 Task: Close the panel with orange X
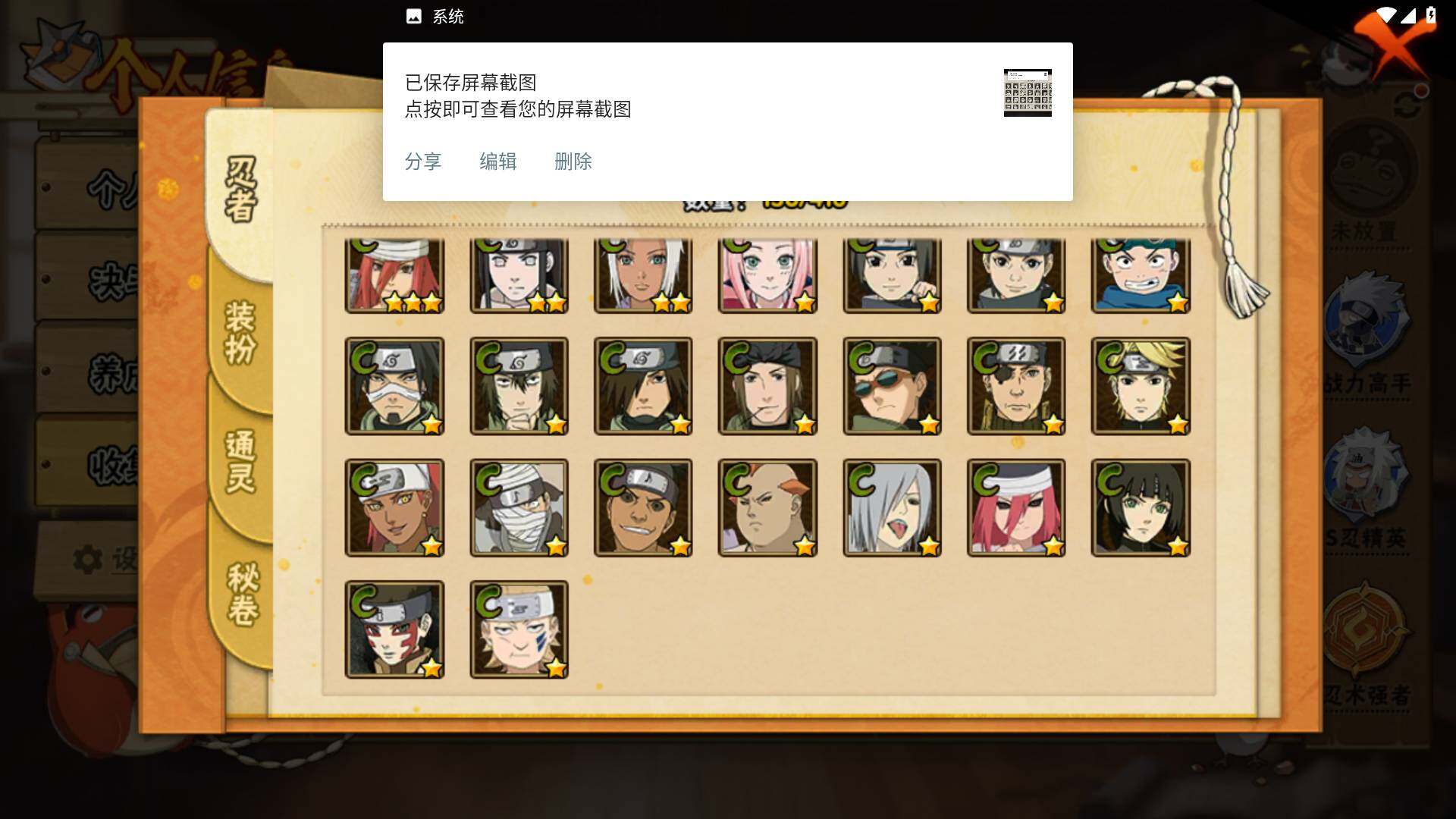1389,45
